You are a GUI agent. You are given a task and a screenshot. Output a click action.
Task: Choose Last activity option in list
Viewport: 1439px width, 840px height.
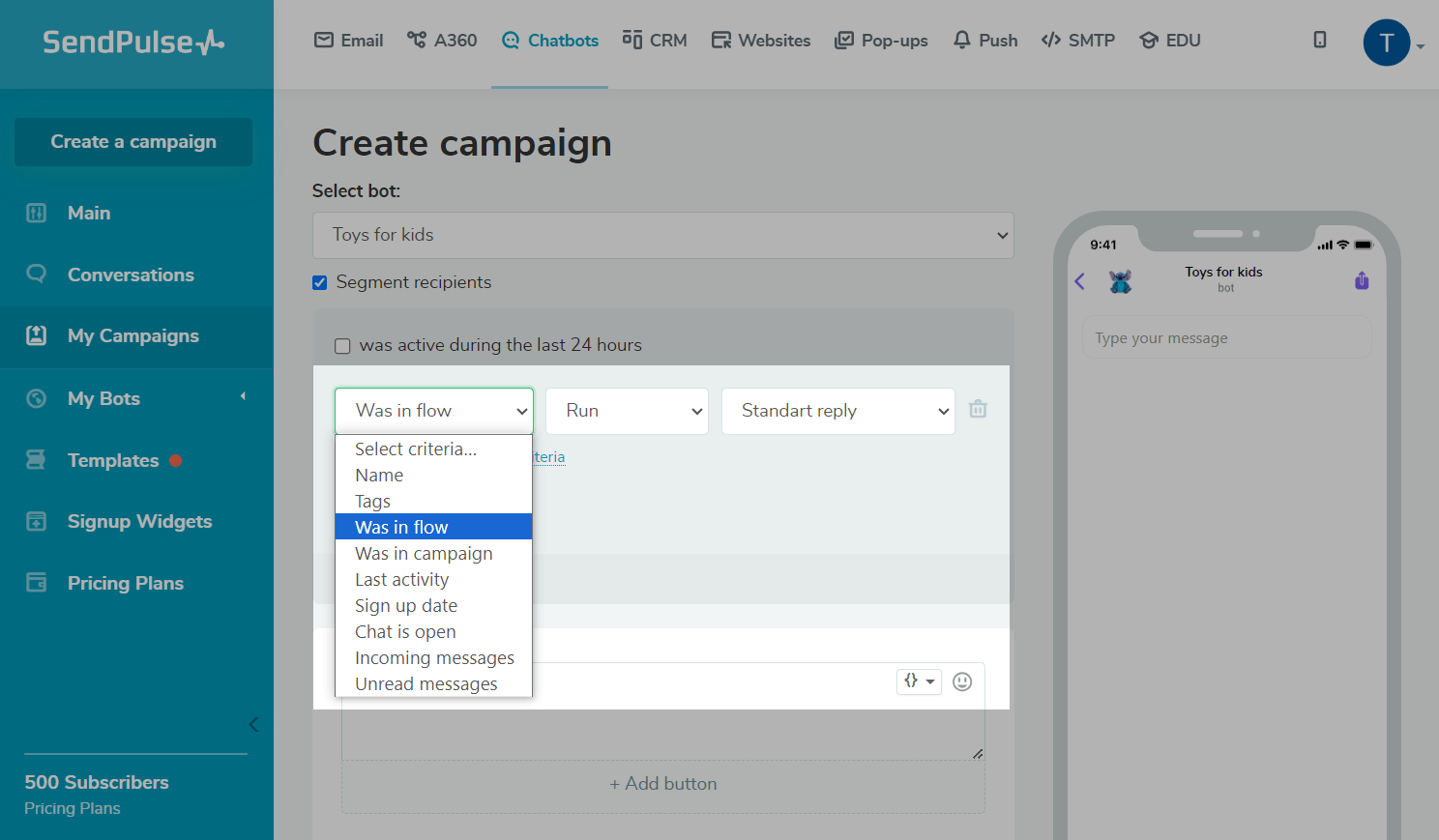[x=401, y=580]
